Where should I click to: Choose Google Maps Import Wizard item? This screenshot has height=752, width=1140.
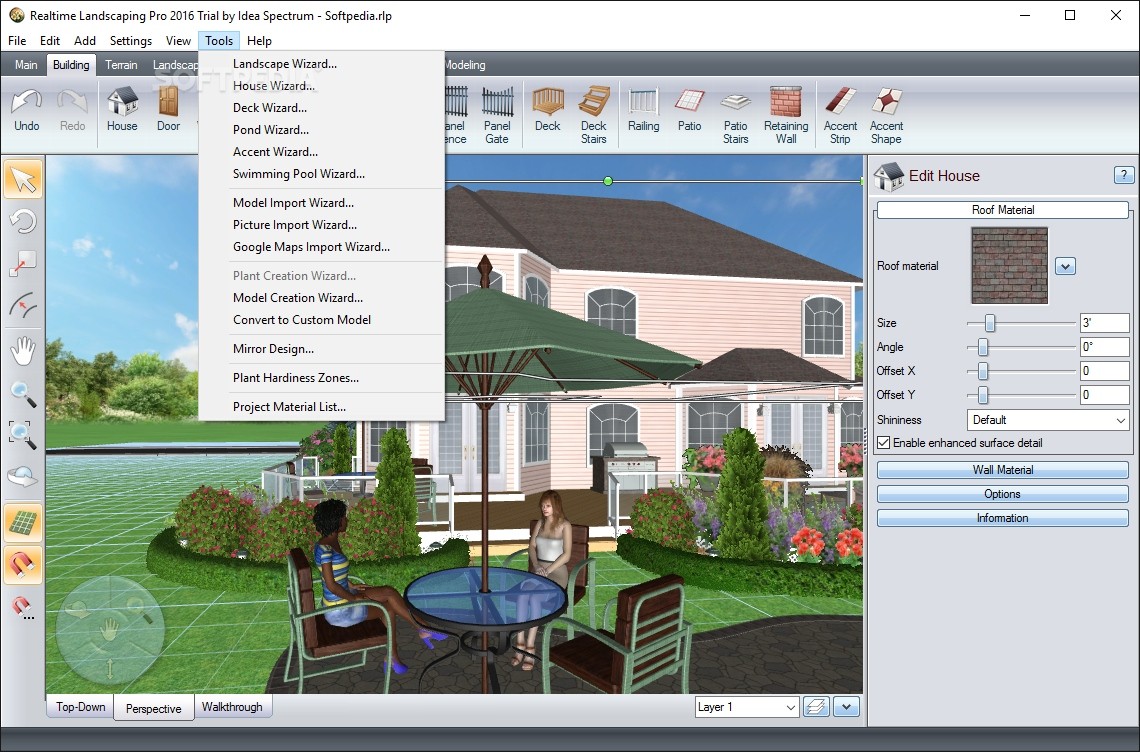coord(321,247)
